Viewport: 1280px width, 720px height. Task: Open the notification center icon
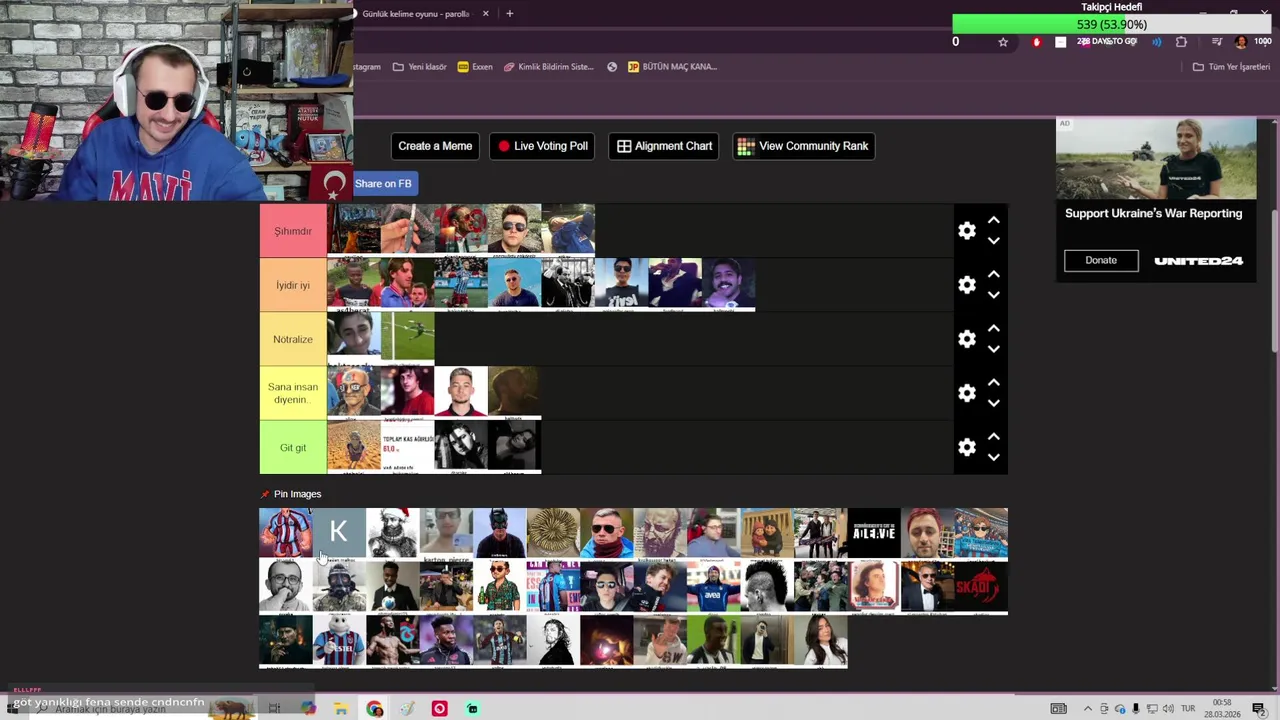1258,709
